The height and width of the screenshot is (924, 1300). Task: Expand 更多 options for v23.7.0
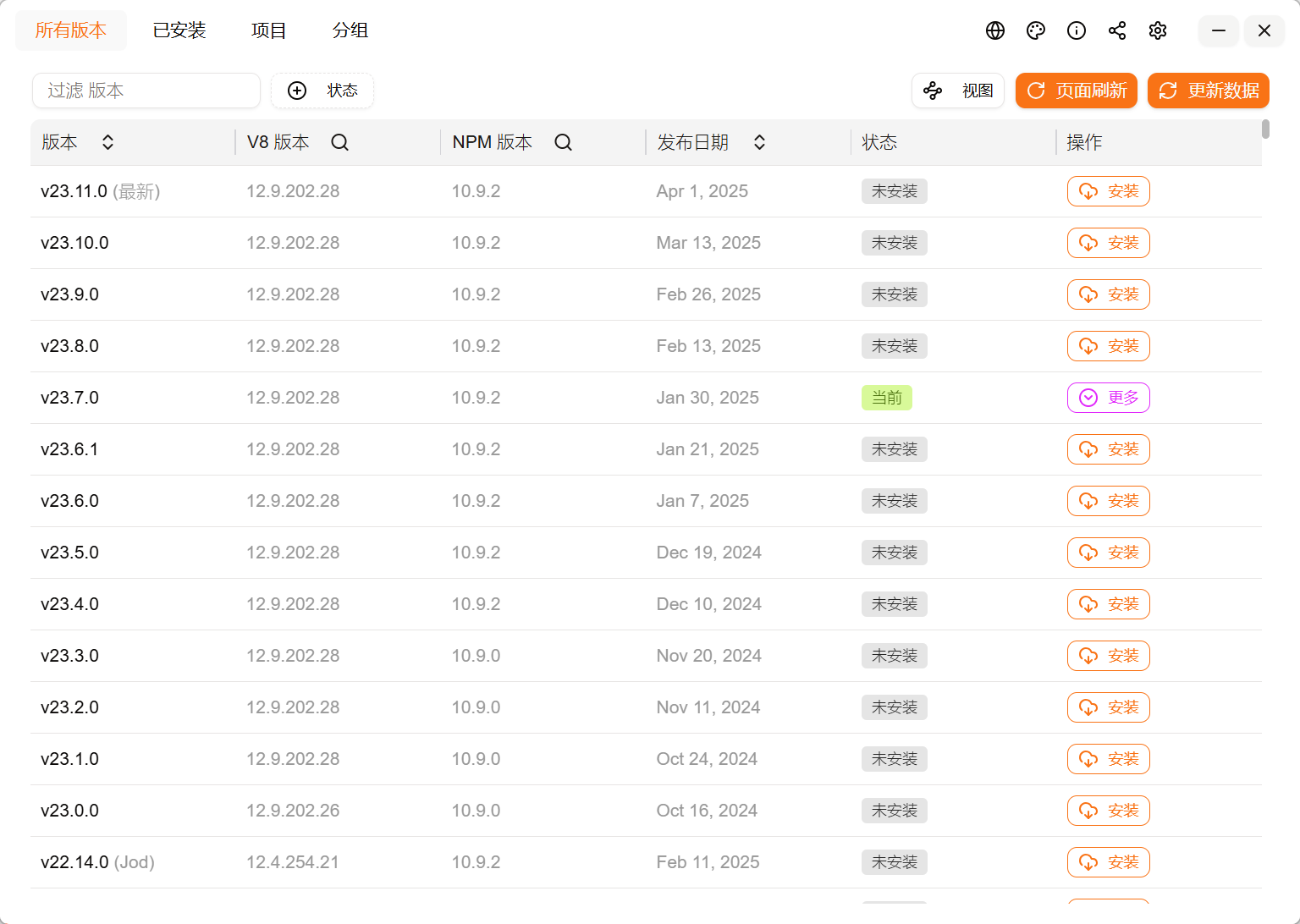point(1109,398)
